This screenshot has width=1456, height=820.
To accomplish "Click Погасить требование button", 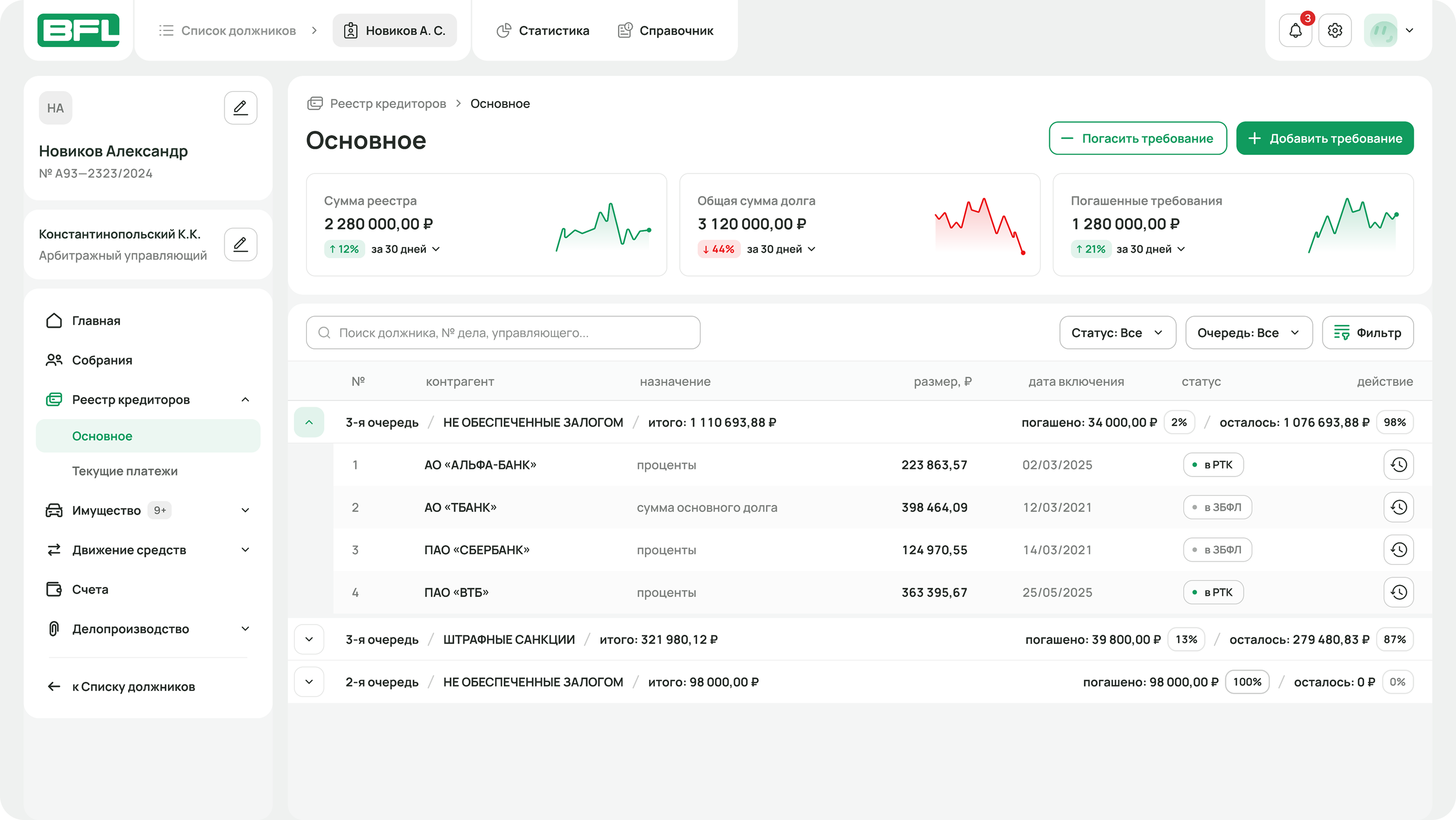I will (1137, 139).
